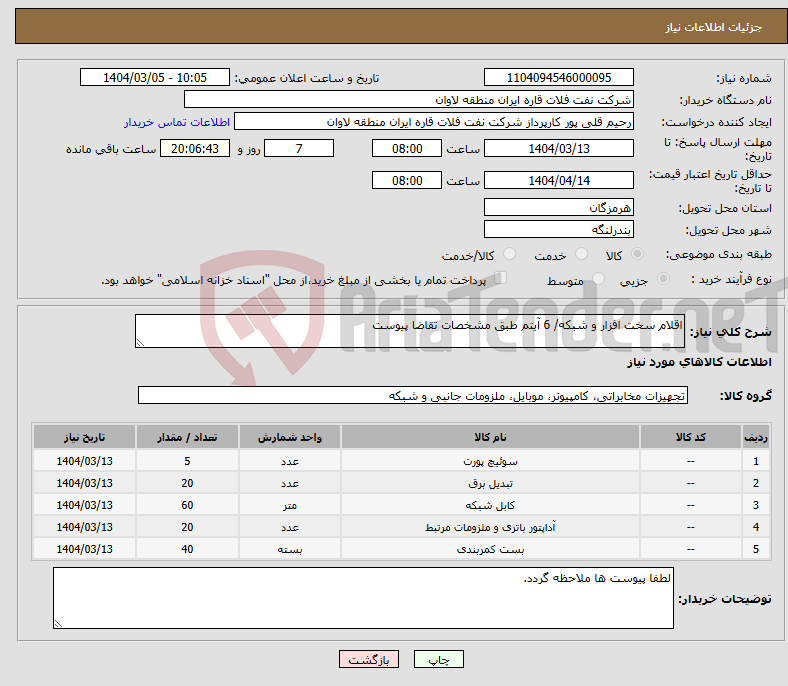Click the need number field 1104094546000095

[558, 77]
